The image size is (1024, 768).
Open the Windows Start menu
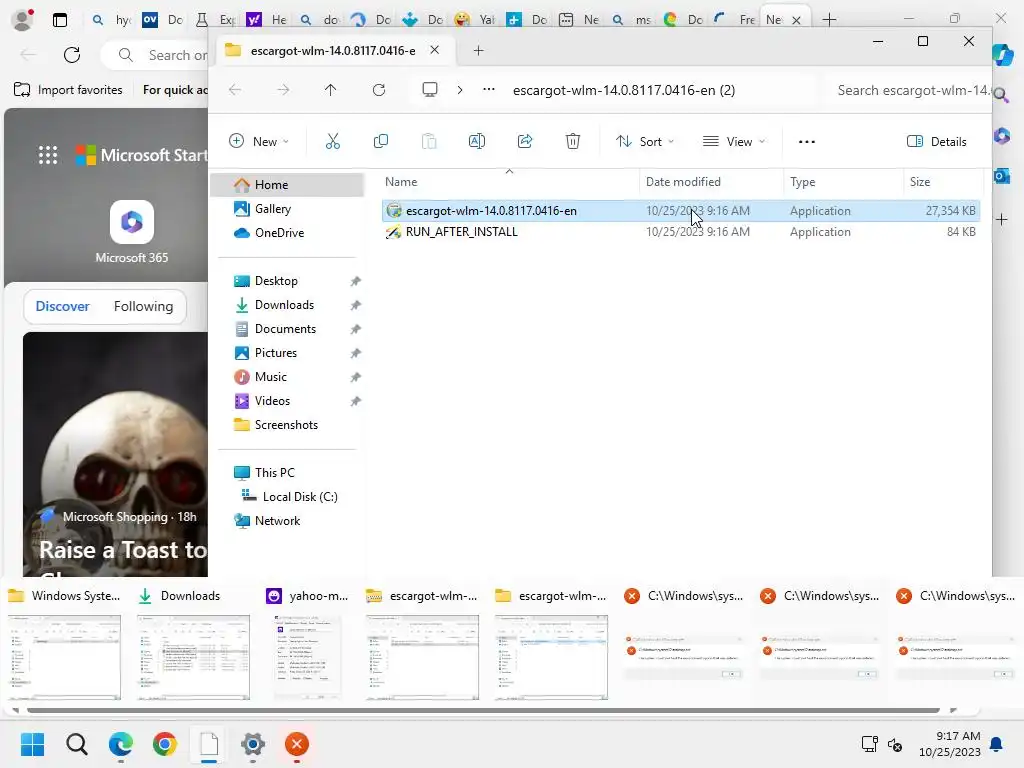(32, 744)
